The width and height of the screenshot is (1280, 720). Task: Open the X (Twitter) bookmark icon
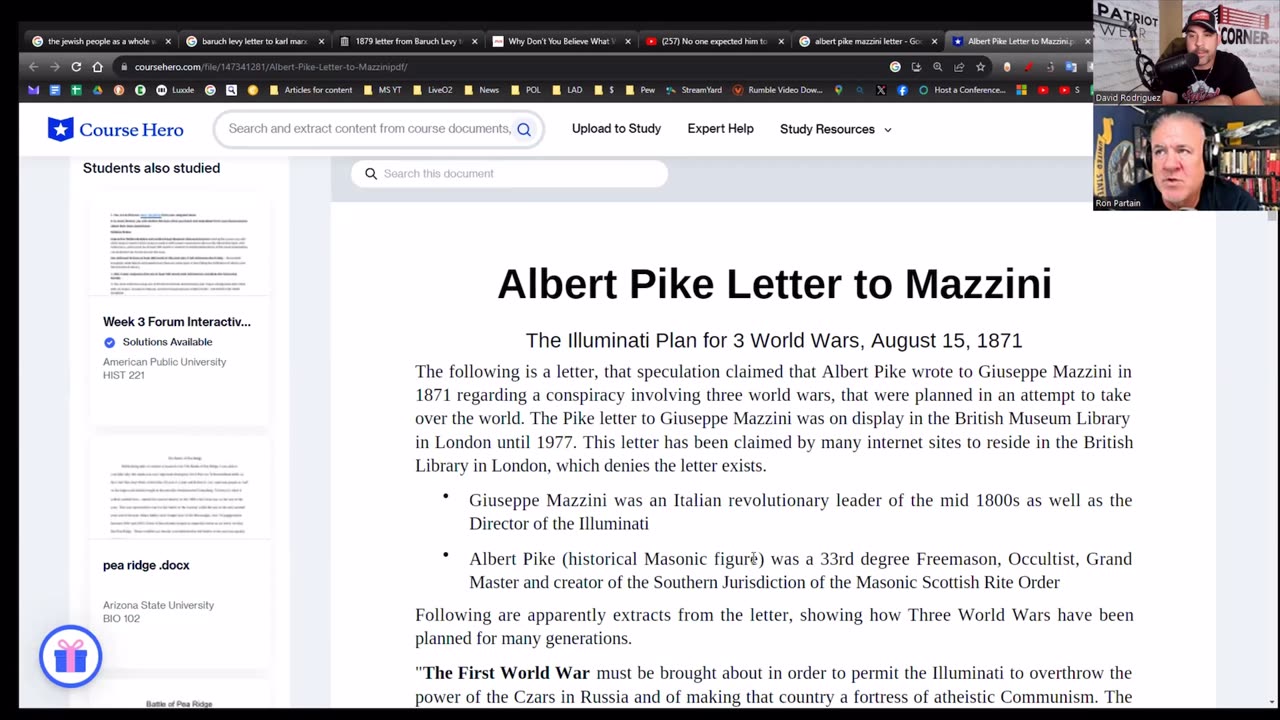[x=881, y=90]
